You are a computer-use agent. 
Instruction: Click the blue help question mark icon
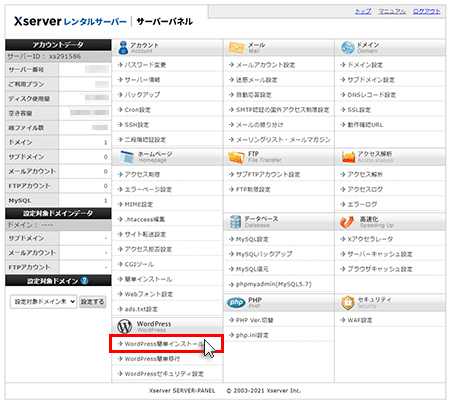point(84,281)
